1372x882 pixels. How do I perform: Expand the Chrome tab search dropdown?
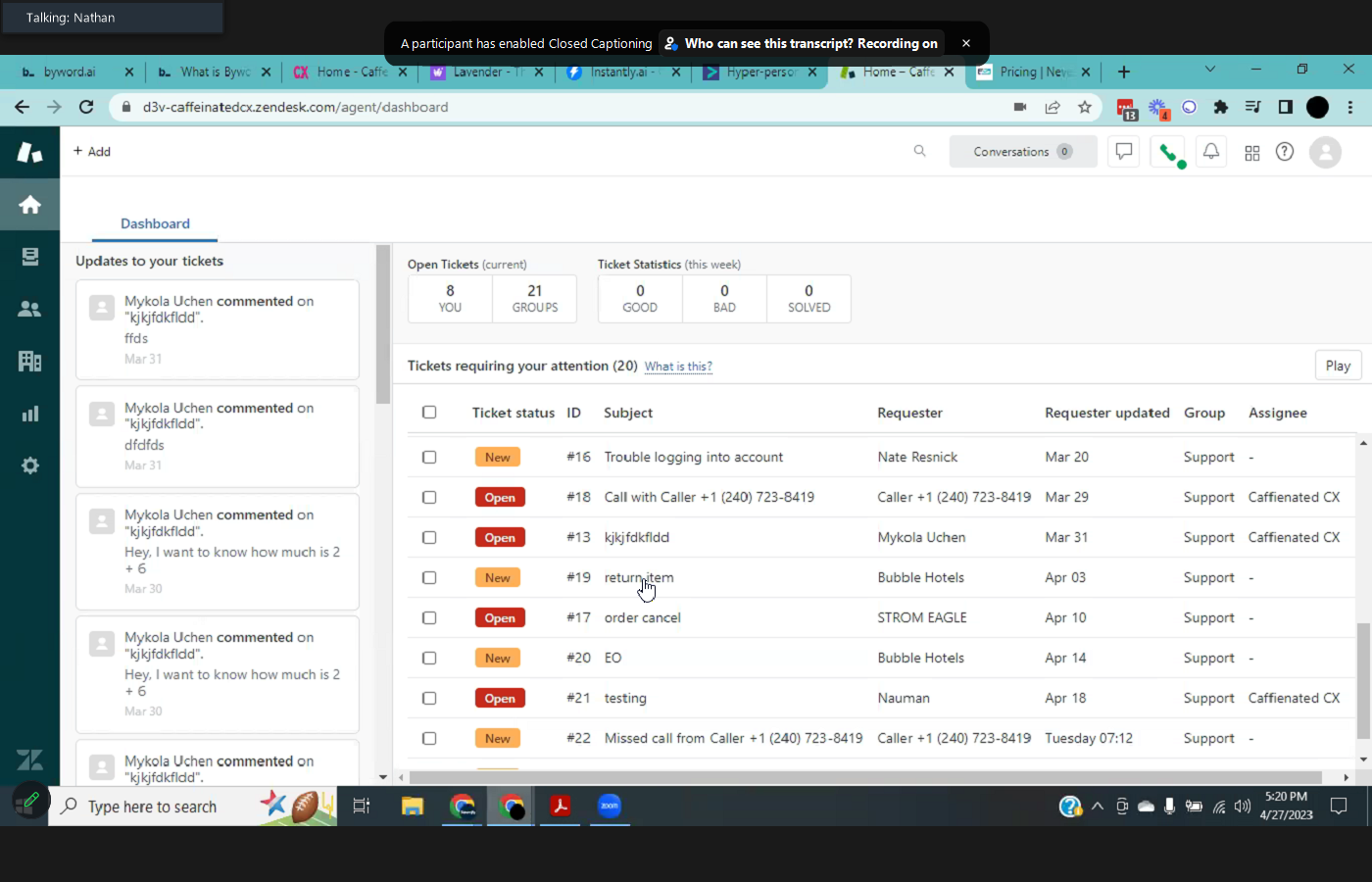pyautogui.click(x=1209, y=70)
